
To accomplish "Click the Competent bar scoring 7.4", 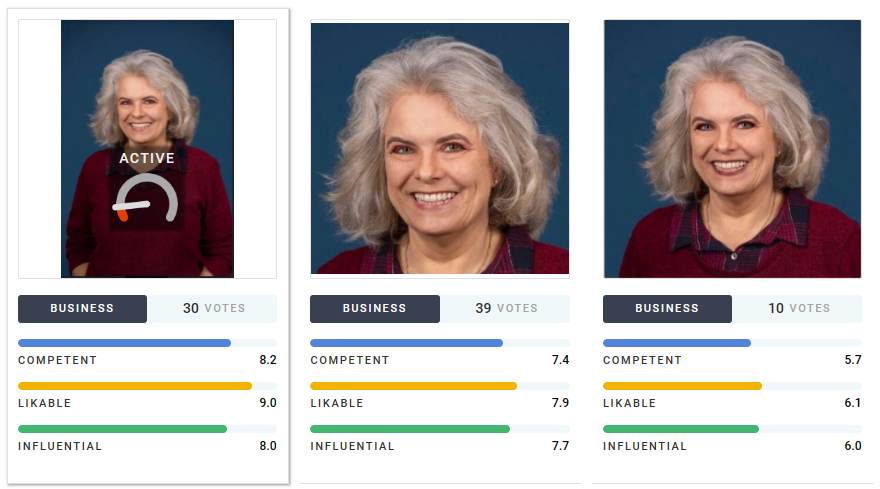I will coord(407,343).
